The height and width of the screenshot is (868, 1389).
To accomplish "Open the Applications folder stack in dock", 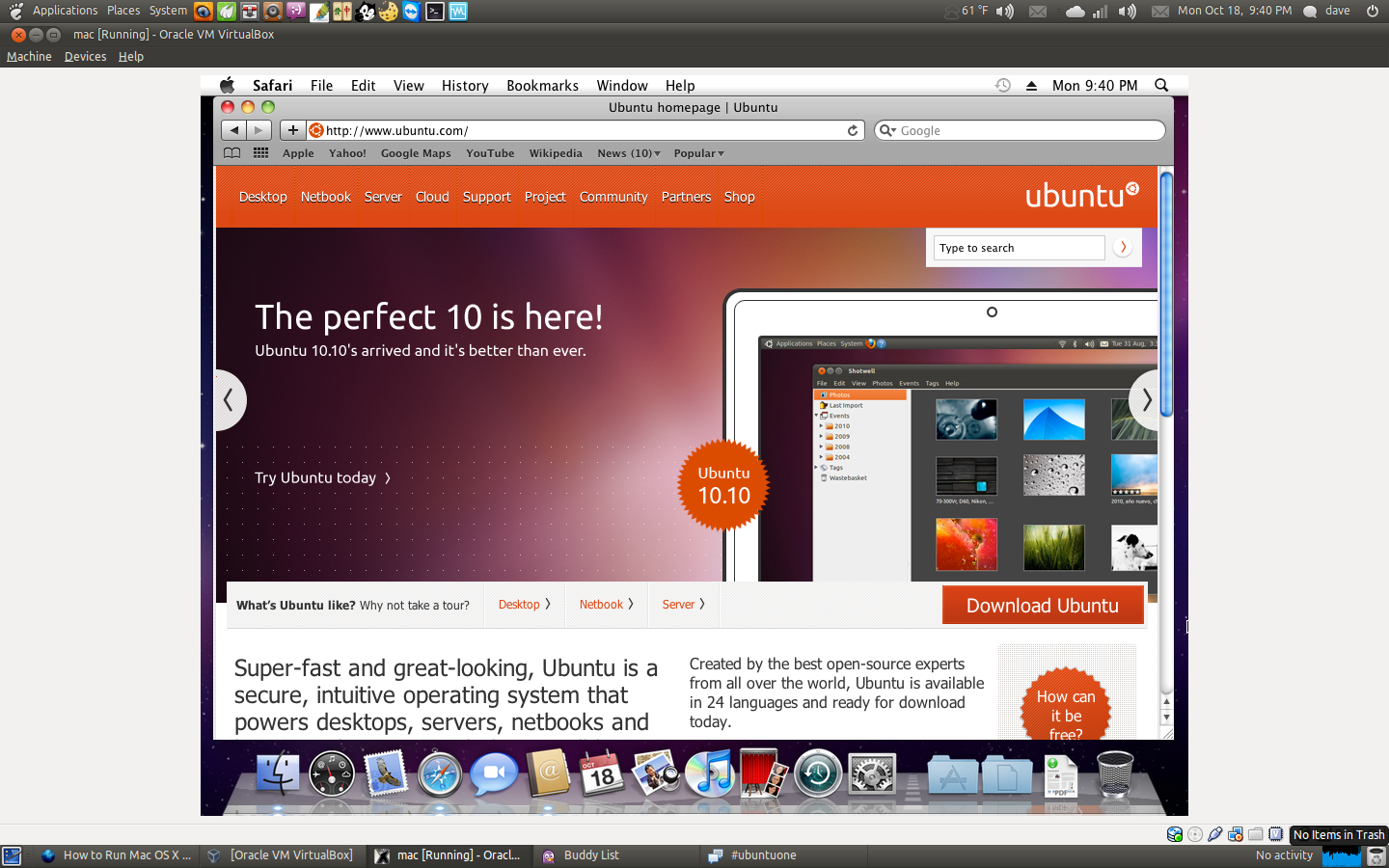I will [953, 774].
